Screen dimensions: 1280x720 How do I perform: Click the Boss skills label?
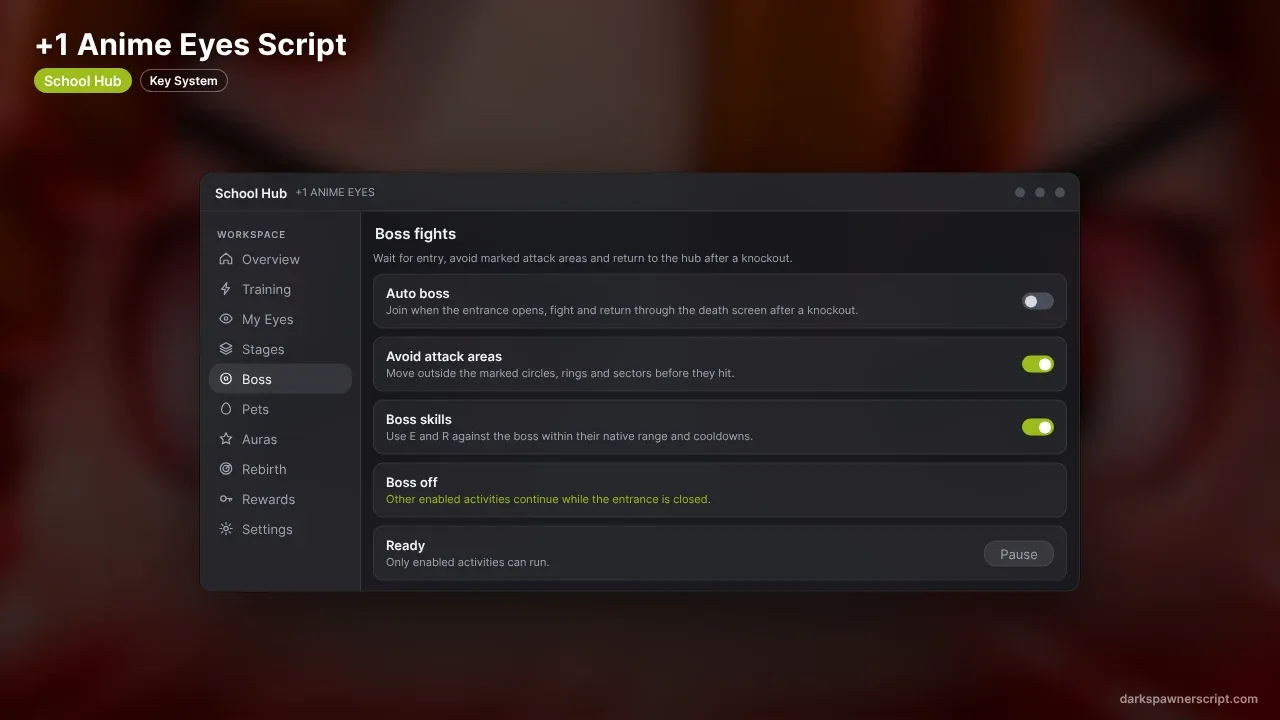coord(419,420)
